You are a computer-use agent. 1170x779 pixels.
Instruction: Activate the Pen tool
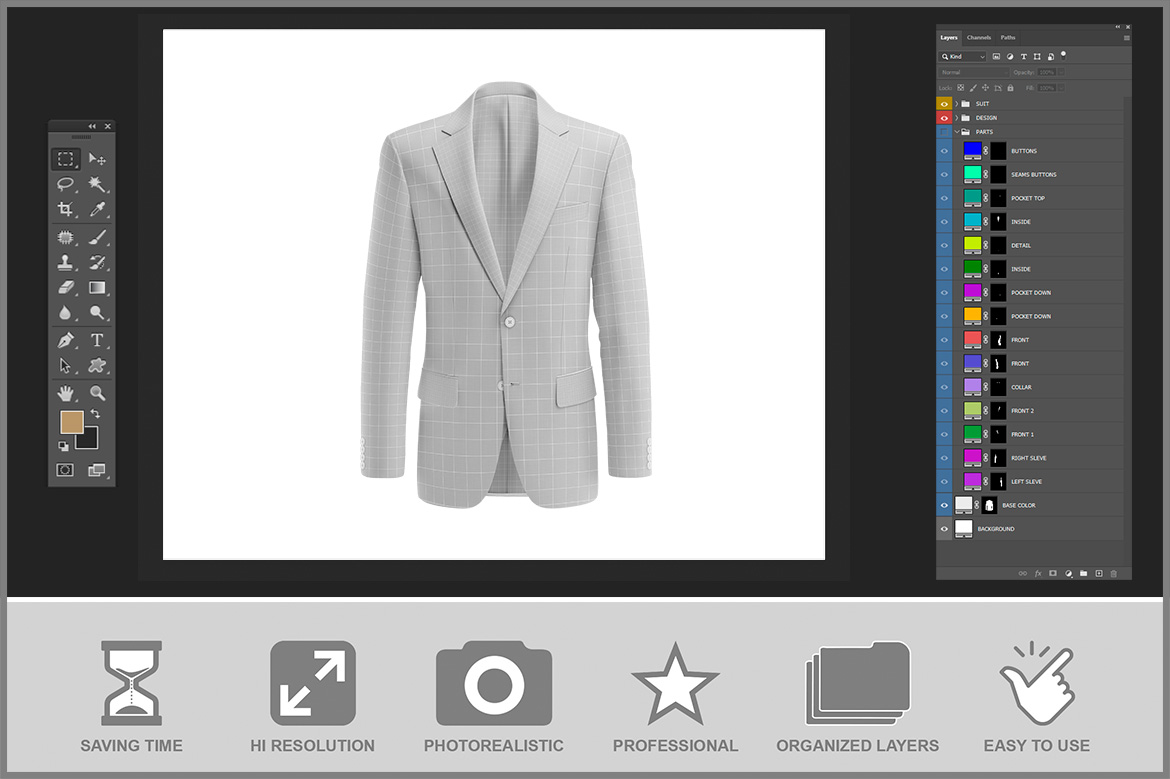[x=65, y=340]
